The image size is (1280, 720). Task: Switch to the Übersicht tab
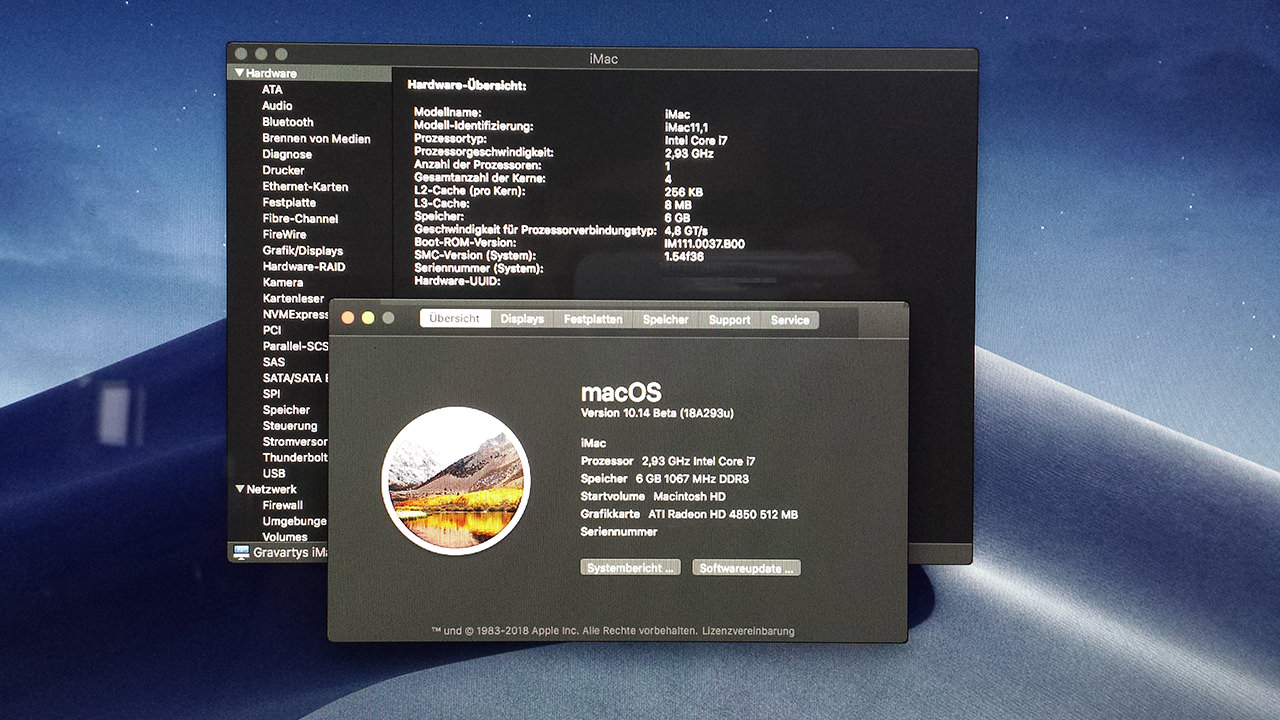click(455, 319)
